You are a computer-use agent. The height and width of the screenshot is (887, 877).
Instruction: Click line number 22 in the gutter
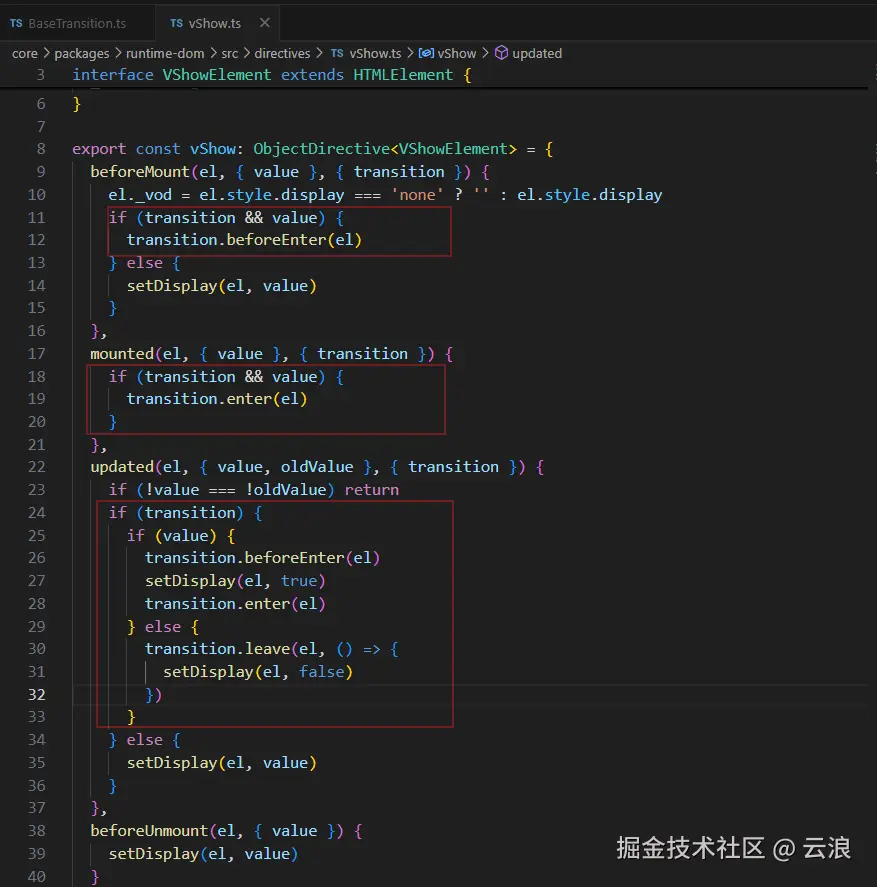[x=37, y=467]
